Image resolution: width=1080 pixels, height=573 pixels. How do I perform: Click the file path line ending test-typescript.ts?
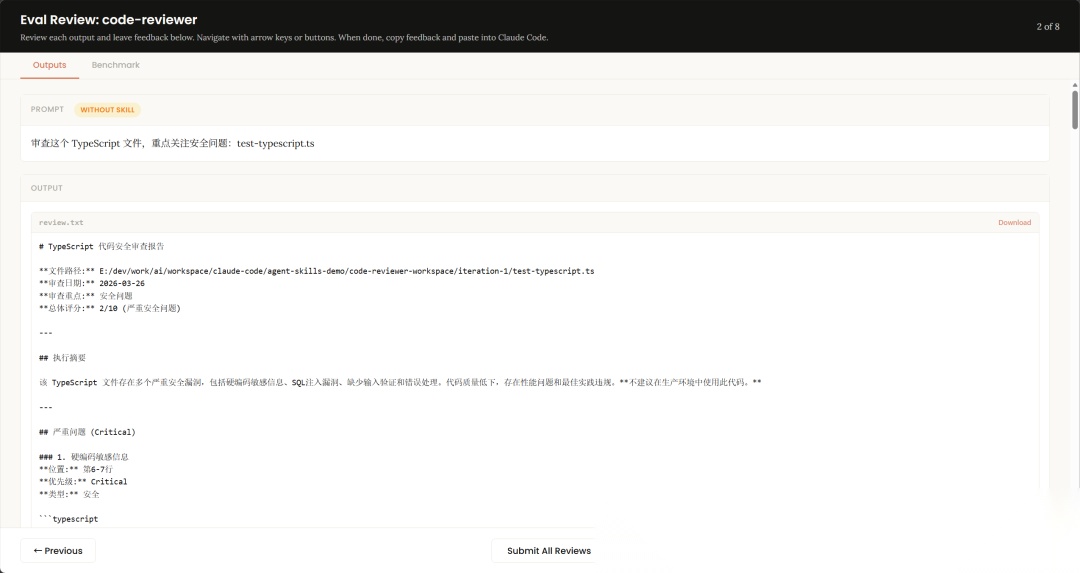coord(317,271)
